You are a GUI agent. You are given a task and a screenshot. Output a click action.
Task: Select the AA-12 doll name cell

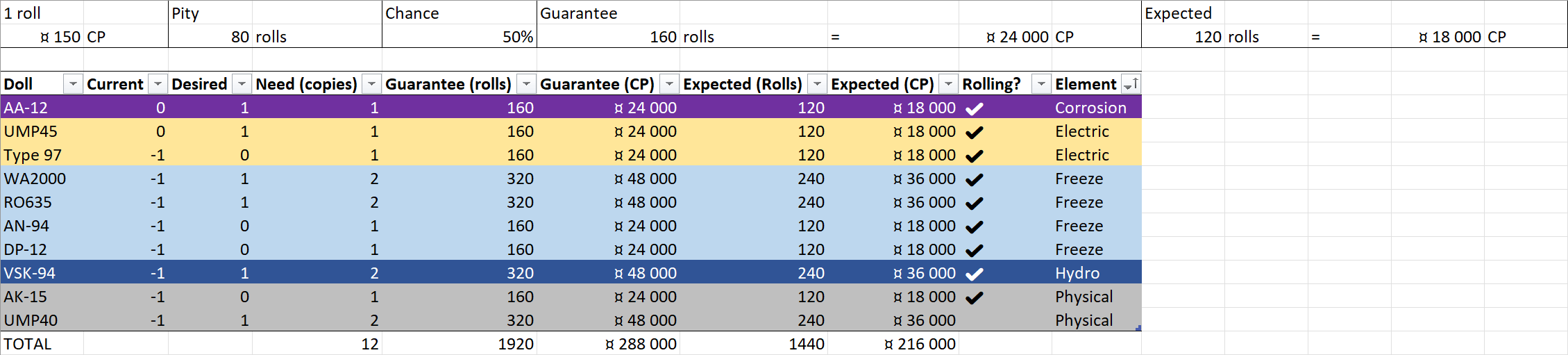(x=42, y=108)
